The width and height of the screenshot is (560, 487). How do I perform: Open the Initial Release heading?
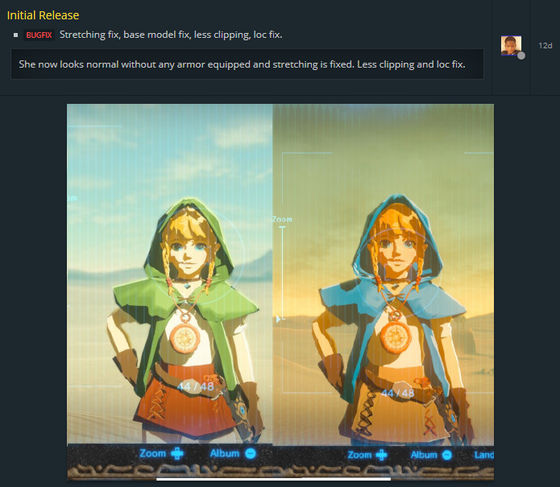(x=43, y=15)
